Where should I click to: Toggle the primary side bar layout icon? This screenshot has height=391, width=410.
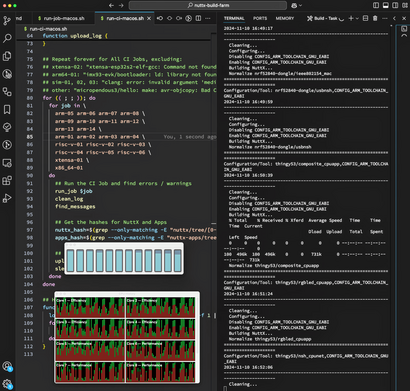click(x=376, y=5)
